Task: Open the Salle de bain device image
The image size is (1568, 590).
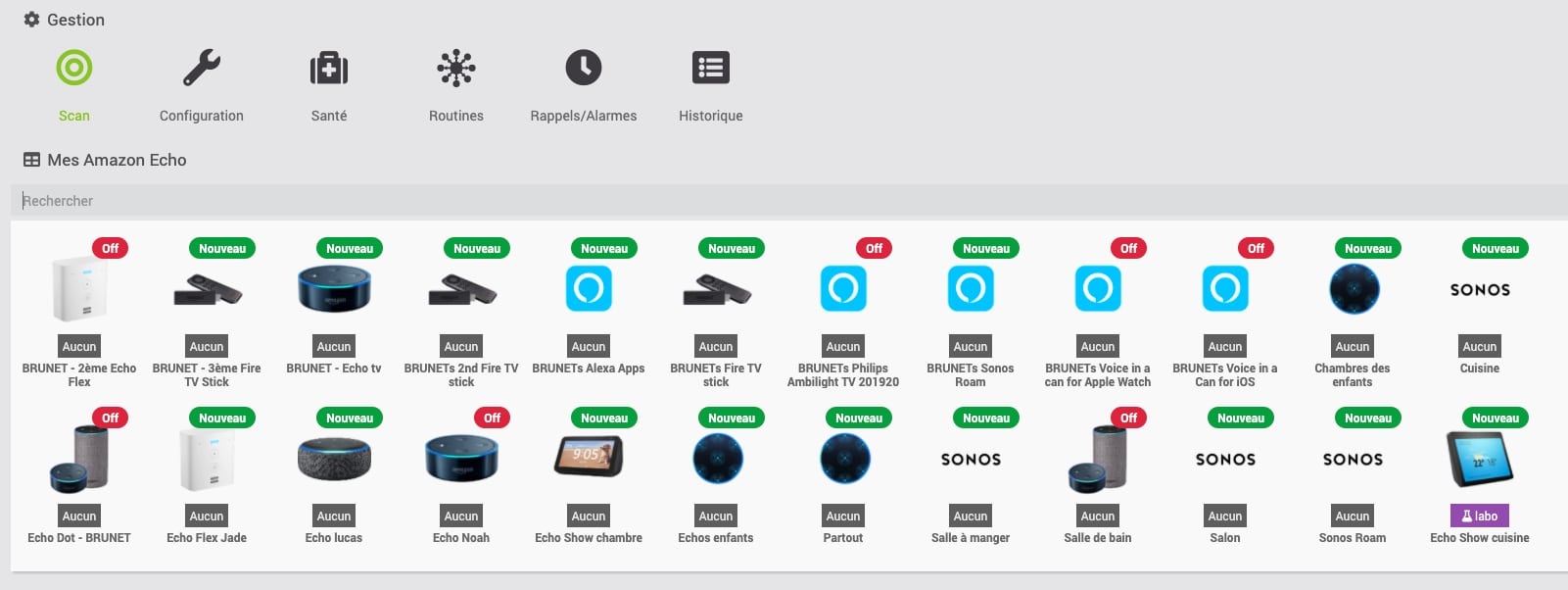Action: [1098, 459]
